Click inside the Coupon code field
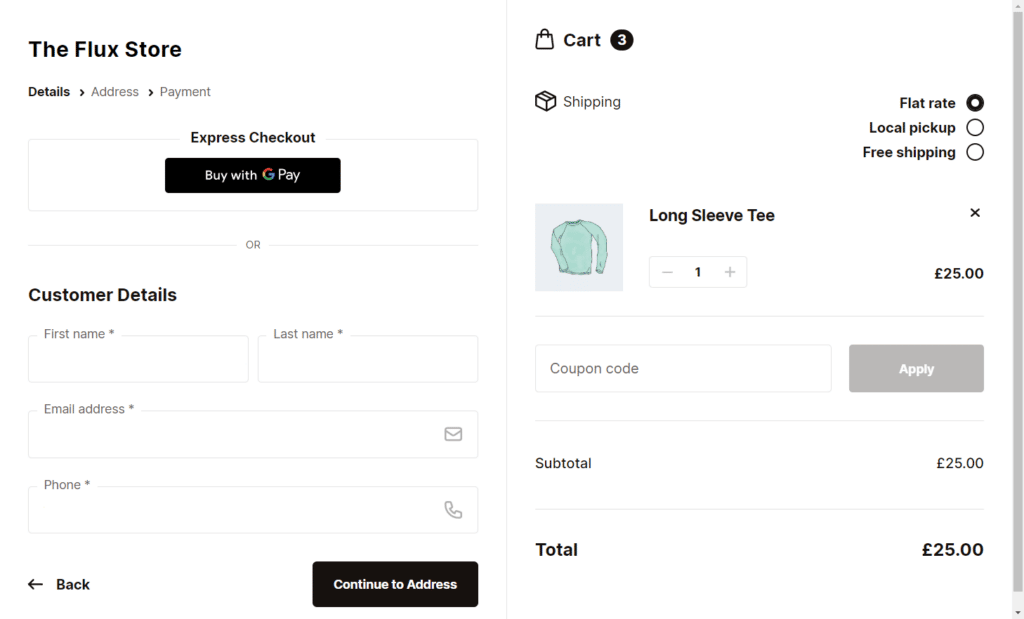Screen dimensions: 1024x619 pyautogui.click(x=683, y=368)
